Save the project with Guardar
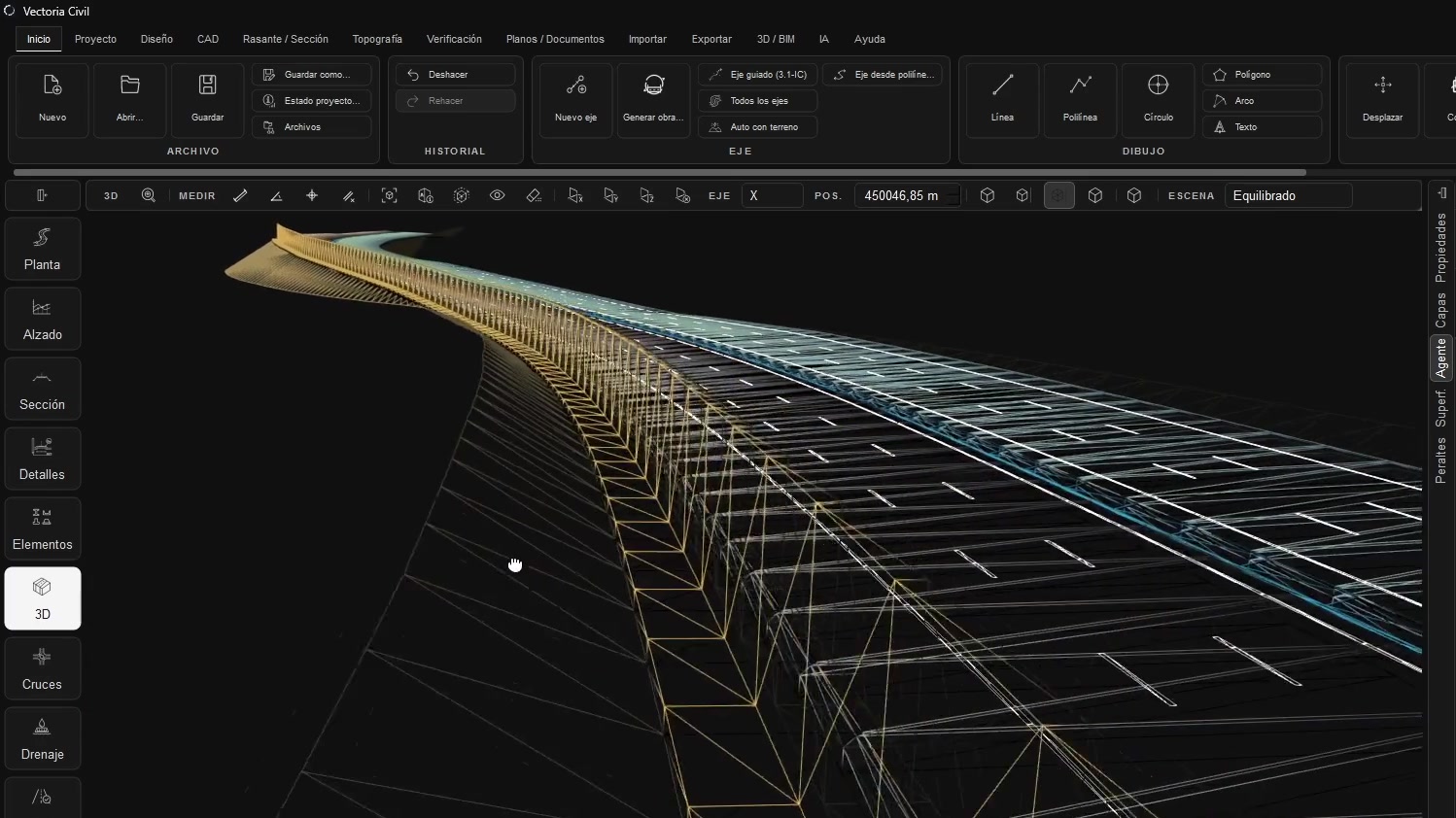This screenshot has width=1456, height=818. click(x=207, y=99)
